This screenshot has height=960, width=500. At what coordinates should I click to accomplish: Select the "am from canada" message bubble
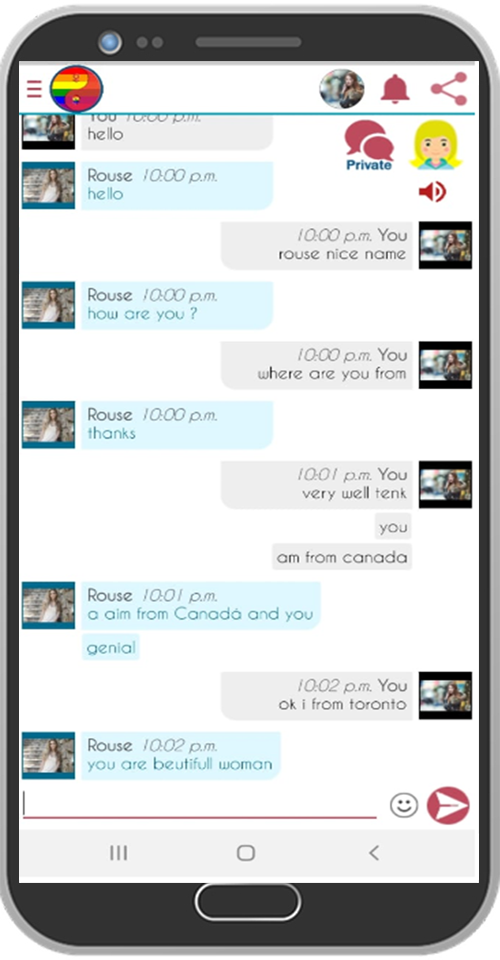click(342, 557)
